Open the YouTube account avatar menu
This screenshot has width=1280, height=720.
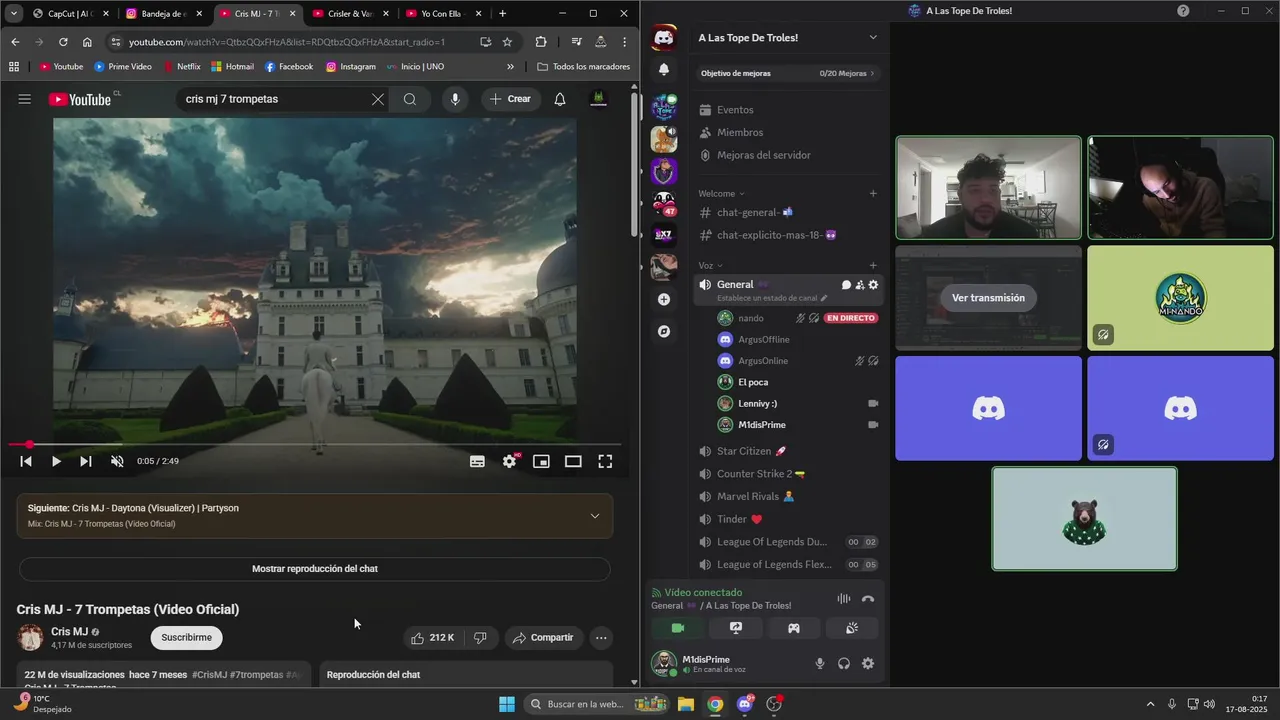[x=599, y=99]
